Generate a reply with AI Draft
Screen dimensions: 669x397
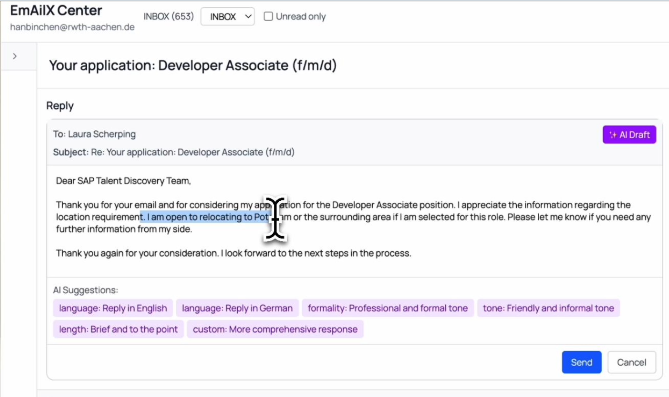click(x=629, y=135)
